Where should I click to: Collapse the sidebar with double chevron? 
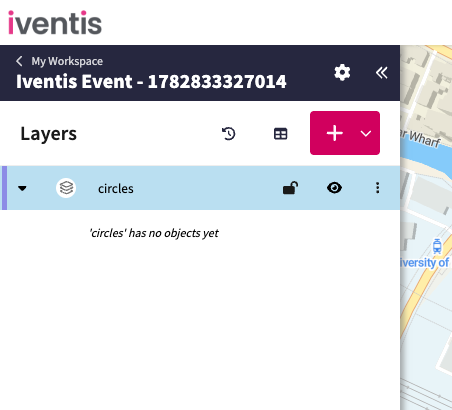381,72
